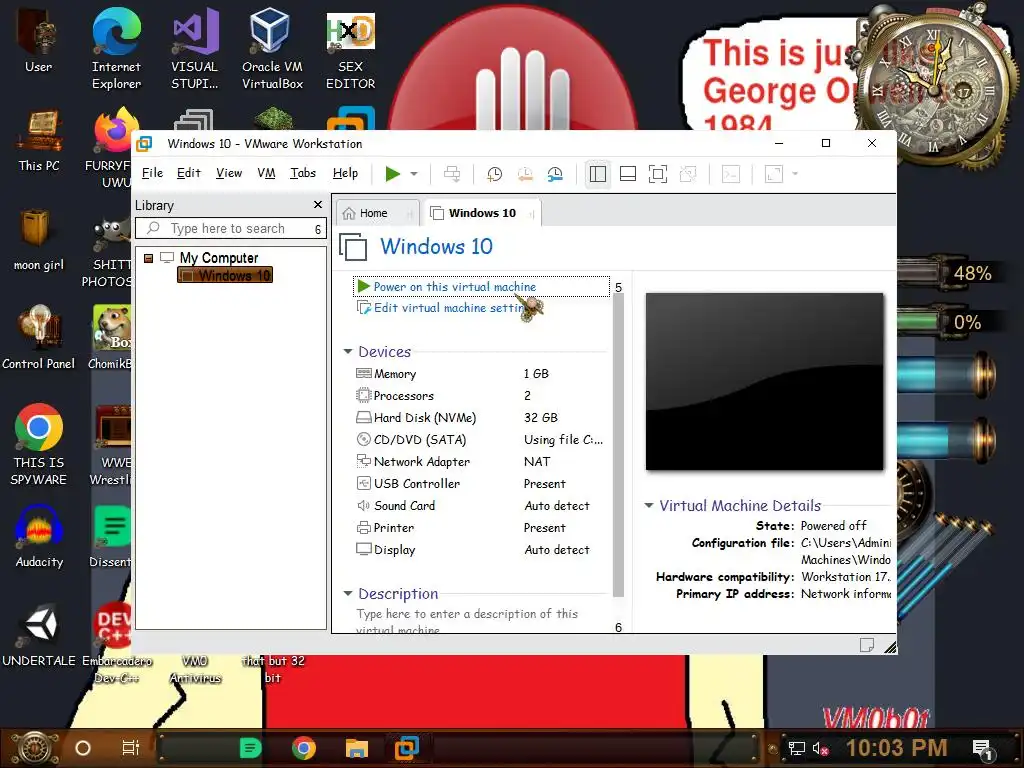This screenshot has height=768, width=1024.
Task: Select the SEX EDITOR HxD desktop icon
Action: pyautogui.click(x=351, y=50)
